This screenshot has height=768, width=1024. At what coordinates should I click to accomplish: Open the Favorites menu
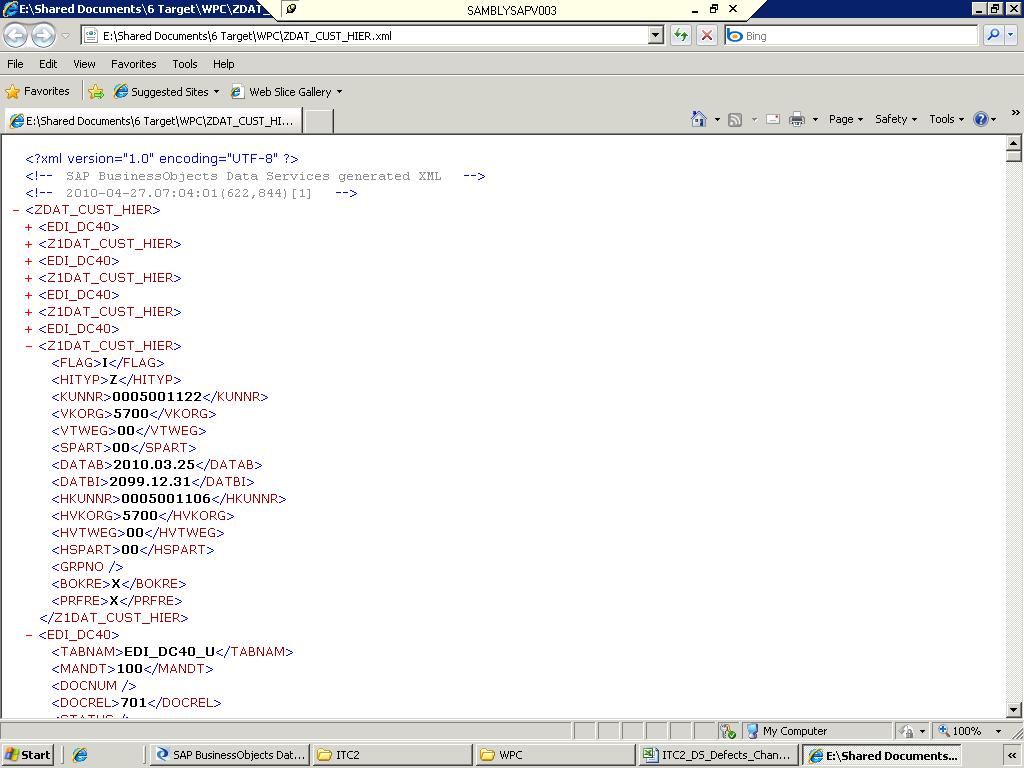click(x=133, y=64)
